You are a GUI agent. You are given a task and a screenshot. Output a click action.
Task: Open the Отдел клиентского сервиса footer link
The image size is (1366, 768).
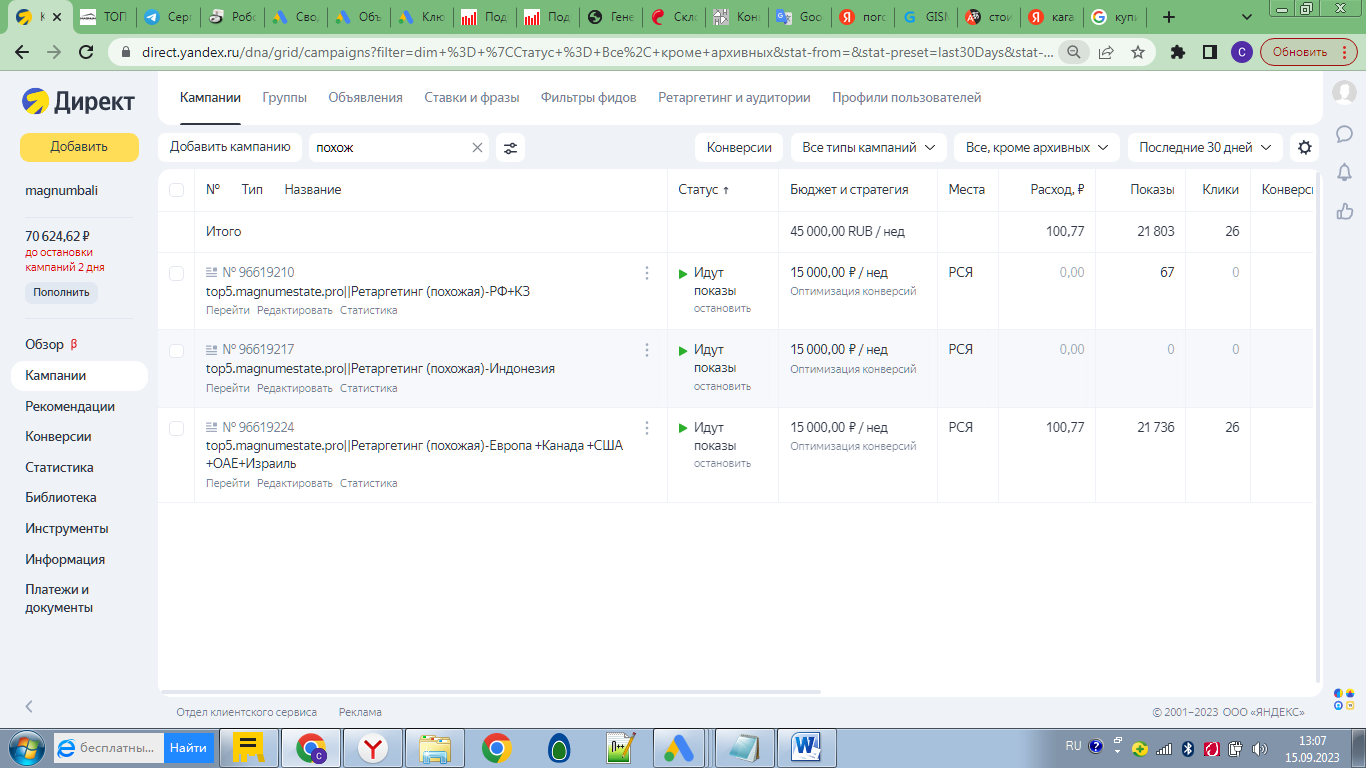click(x=247, y=712)
